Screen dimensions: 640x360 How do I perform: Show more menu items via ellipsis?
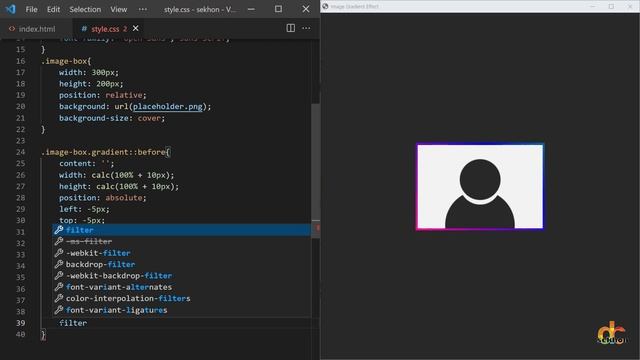[x=142, y=9]
